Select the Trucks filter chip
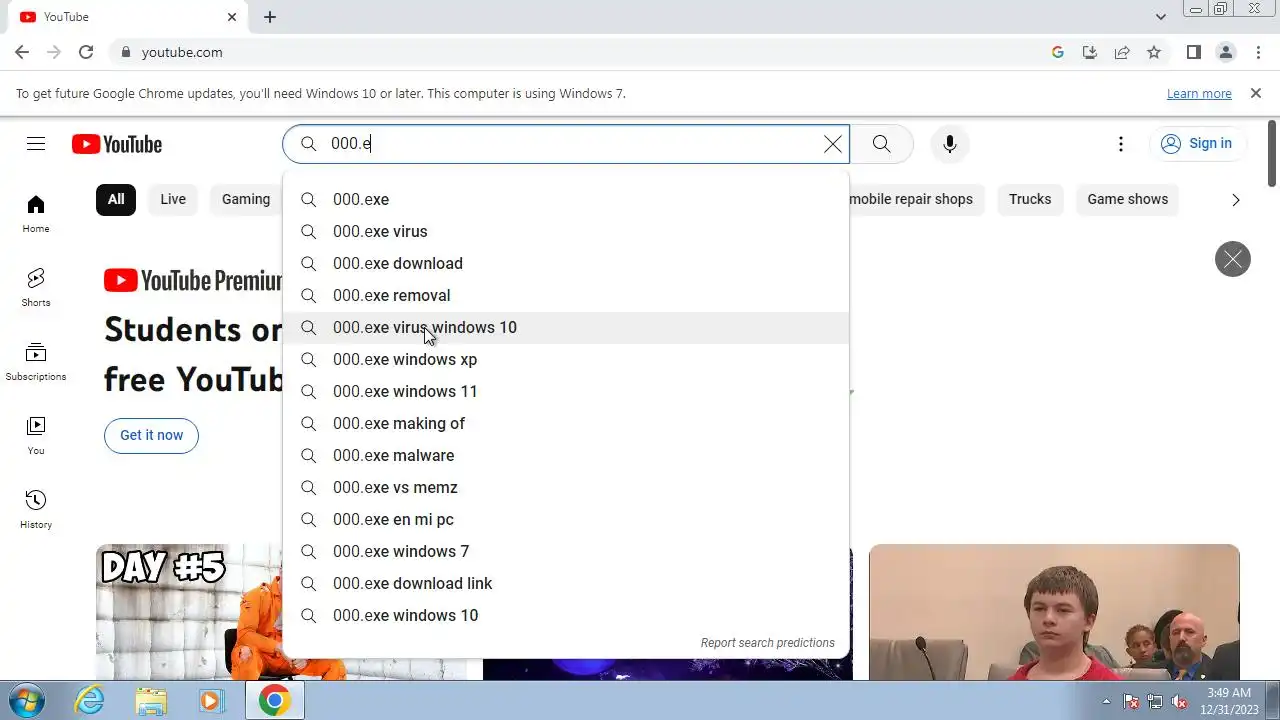The height and width of the screenshot is (720, 1280). (x=1030, y=199)
